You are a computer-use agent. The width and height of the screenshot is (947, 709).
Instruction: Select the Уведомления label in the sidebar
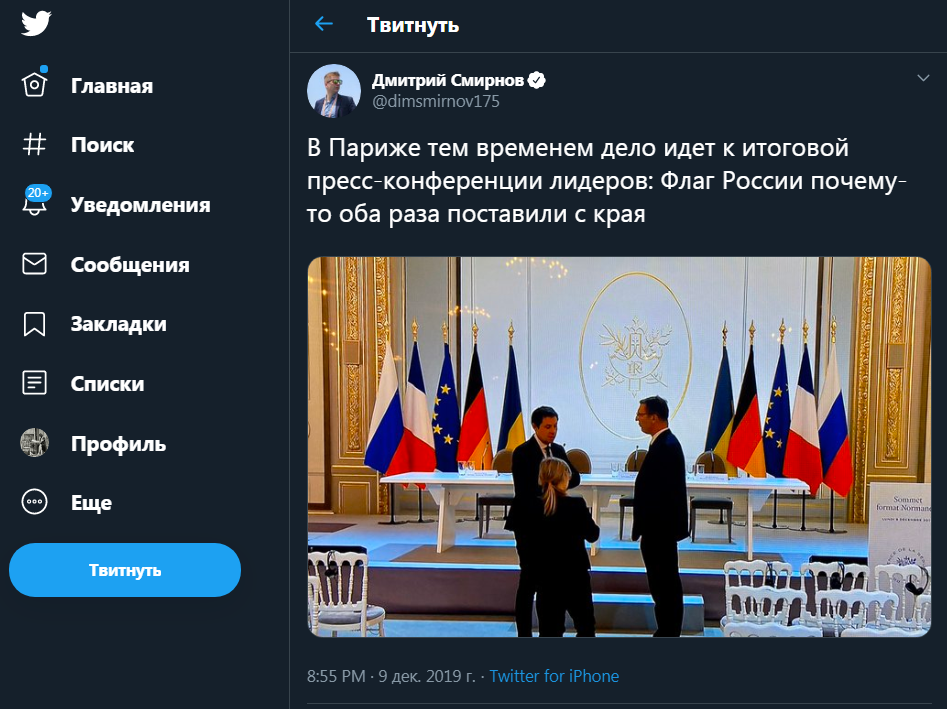pos(140,205)
